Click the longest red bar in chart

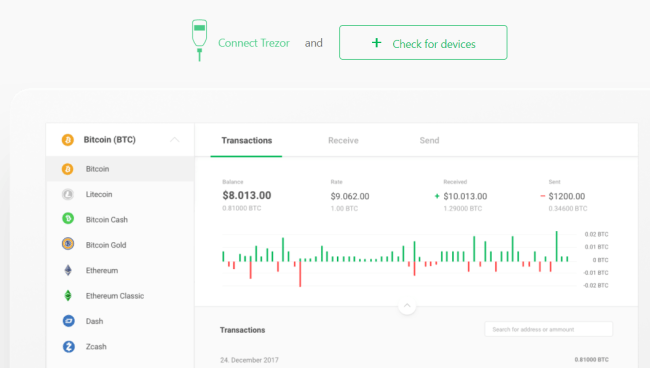pyautogui.click(x=300, y=273)
